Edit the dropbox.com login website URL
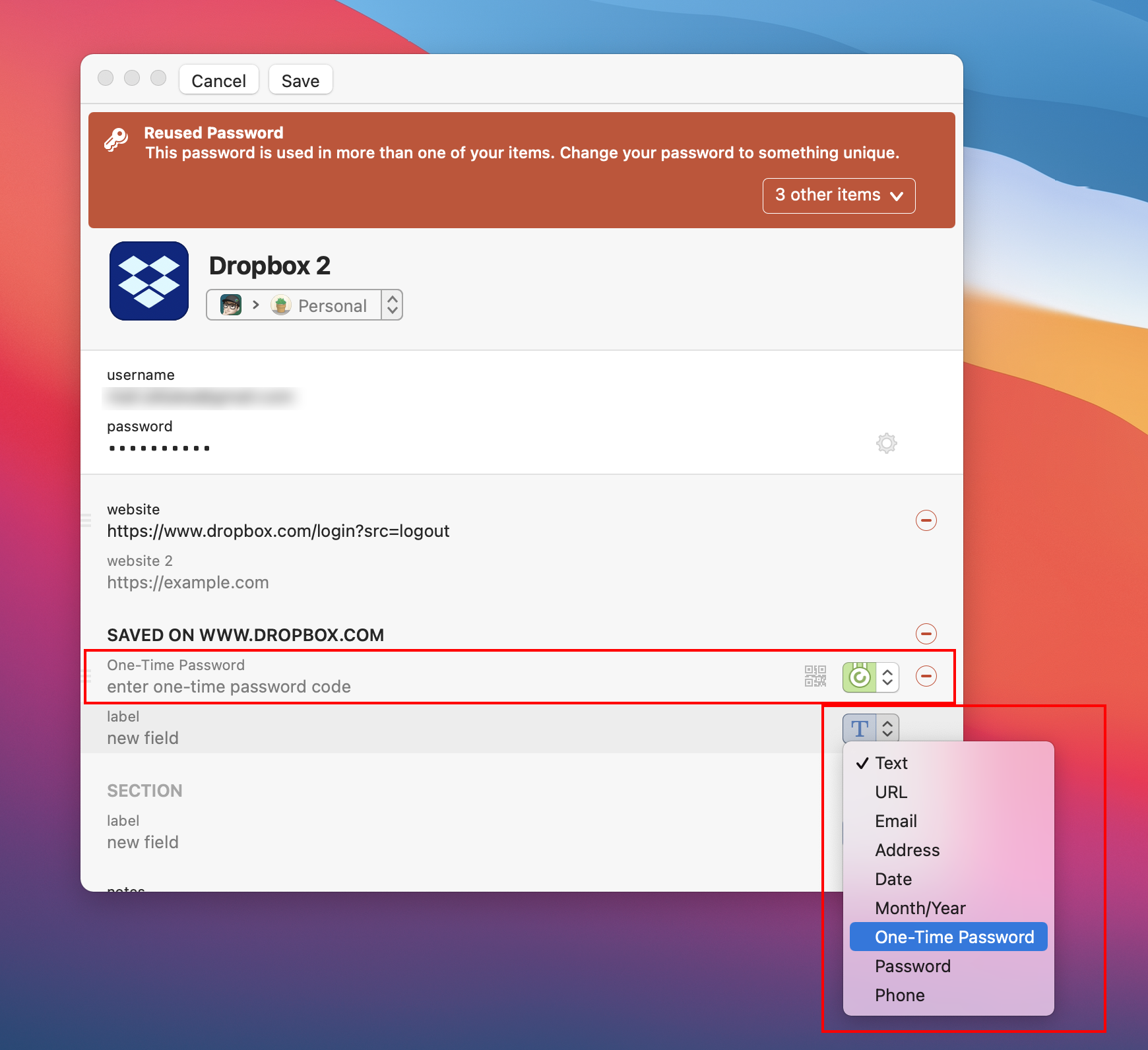This screenshot has height=1050, width=1148. pos(278,531)
